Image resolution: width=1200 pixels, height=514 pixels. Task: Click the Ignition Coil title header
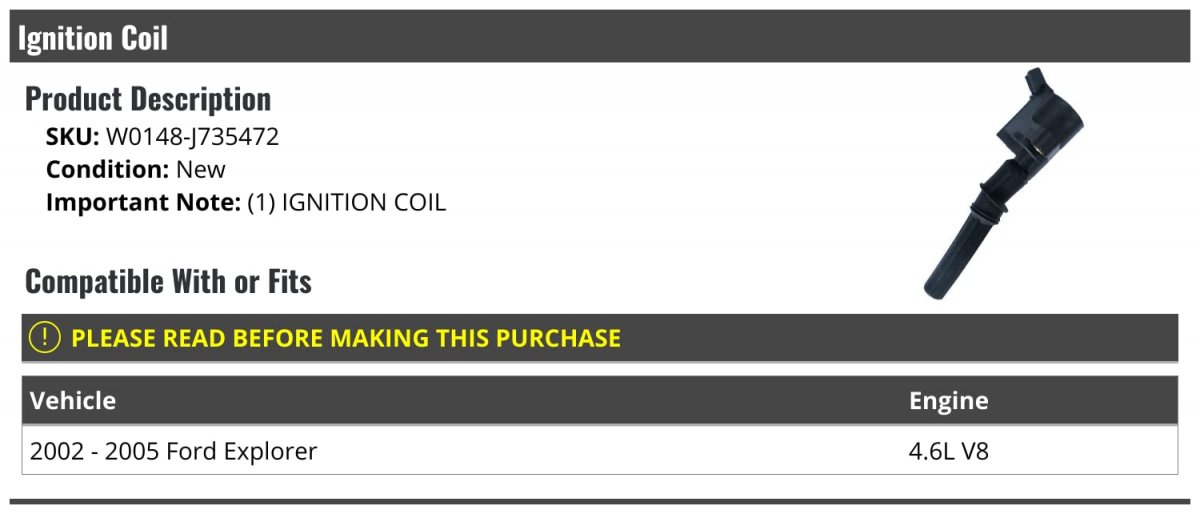pos(93,38)
